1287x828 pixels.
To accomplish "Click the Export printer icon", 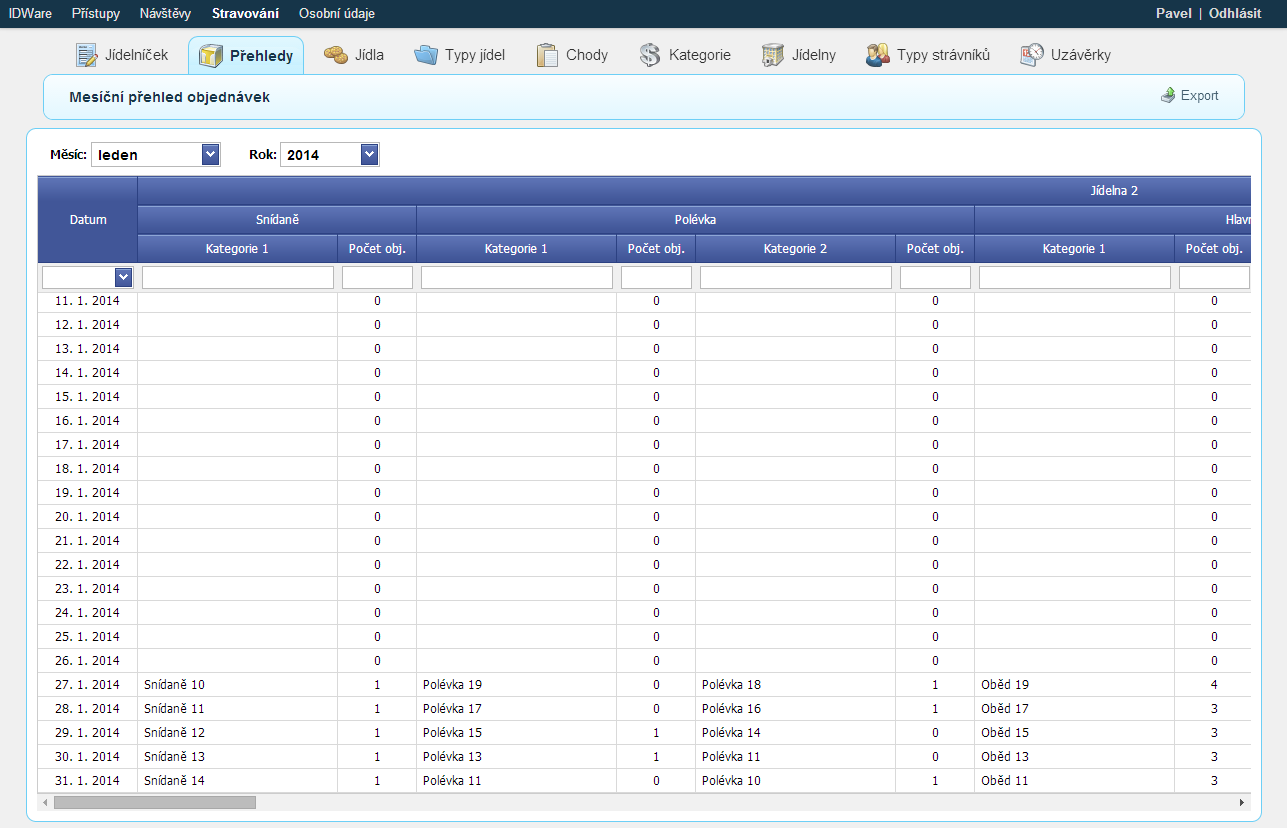I will 1168,96.
